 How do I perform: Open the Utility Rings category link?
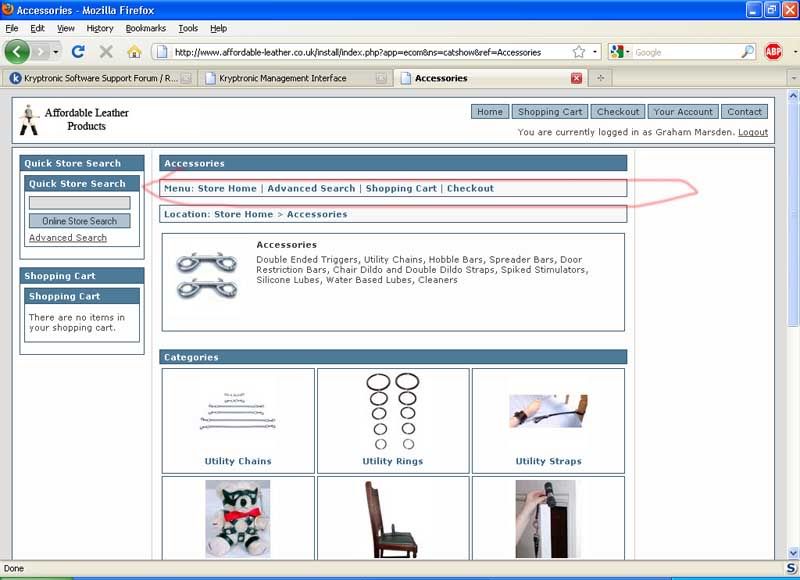pyautogui.click(x=392, y=461)
